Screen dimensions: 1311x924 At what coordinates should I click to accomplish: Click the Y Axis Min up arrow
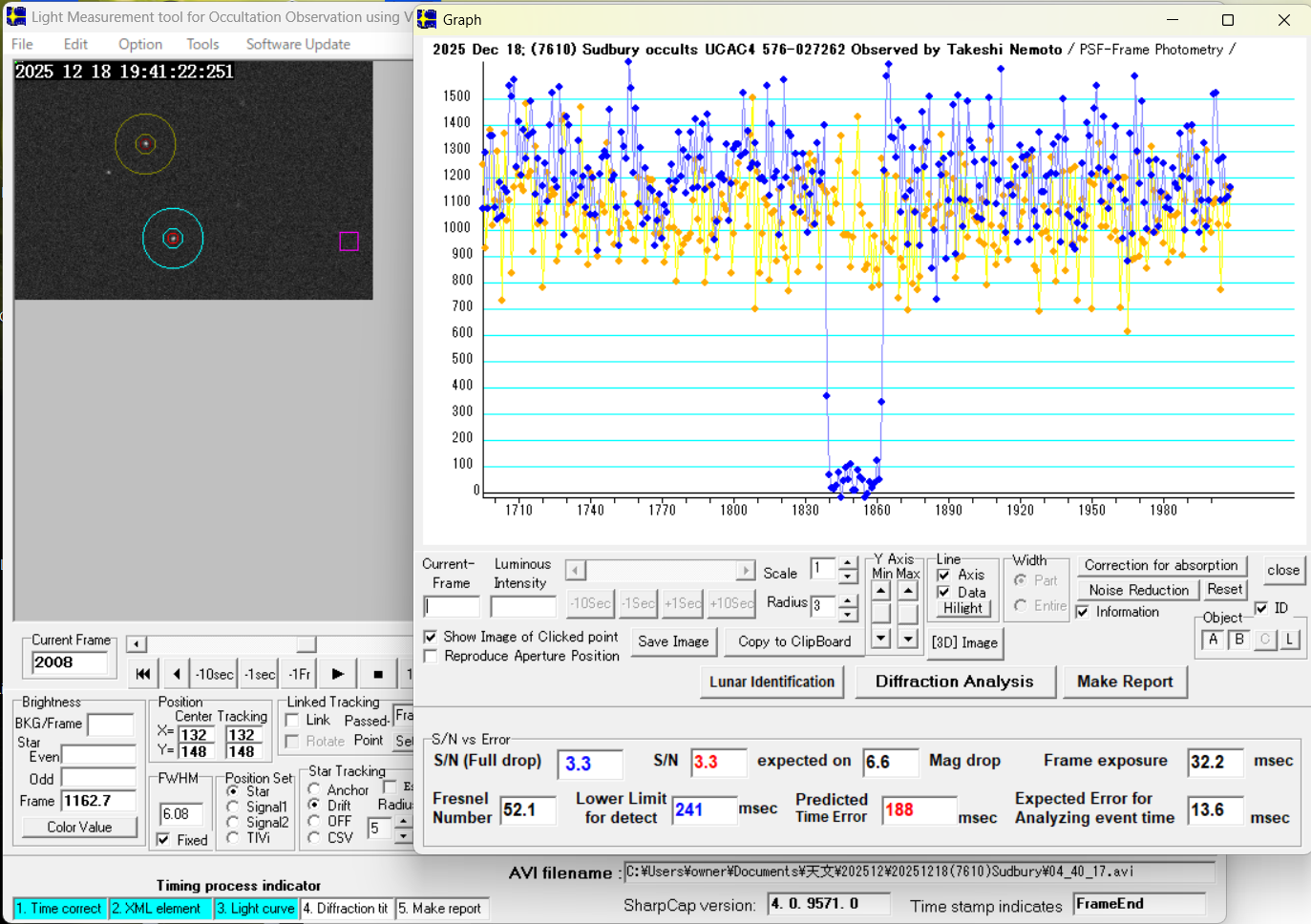pyautogui.click(x=880, y=591)
